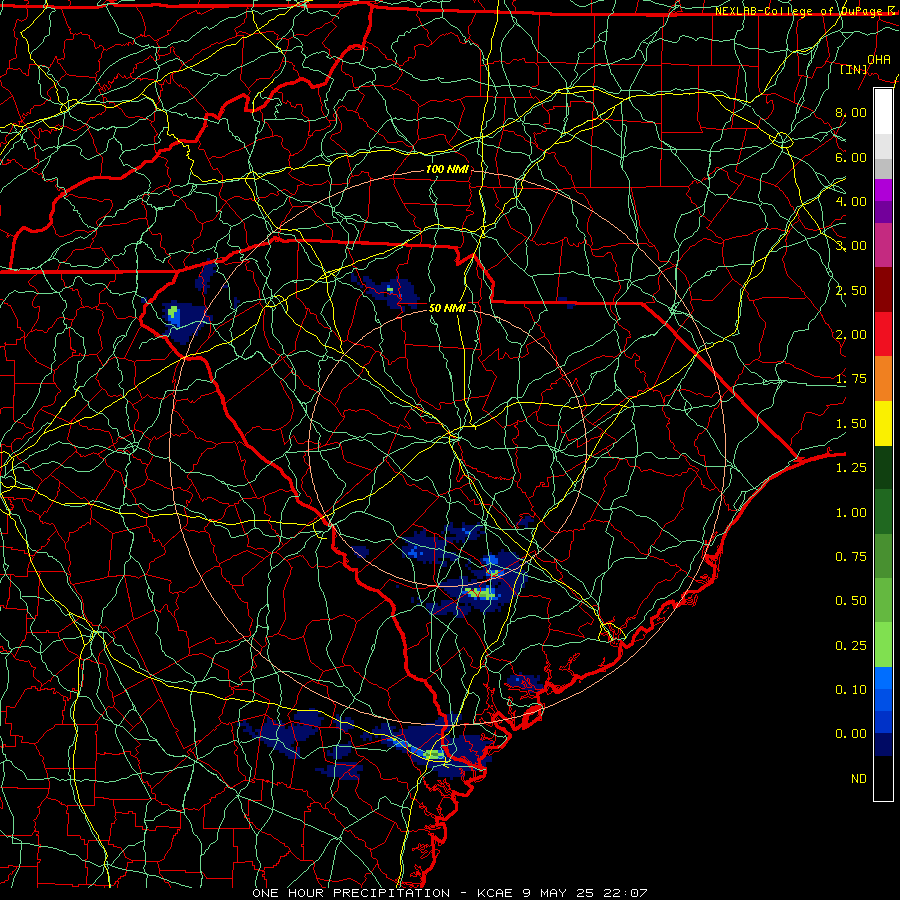The width and height of the screenshot is (900, 900).
Task: Click the 0.75 legend value
Action: [851, 557]
